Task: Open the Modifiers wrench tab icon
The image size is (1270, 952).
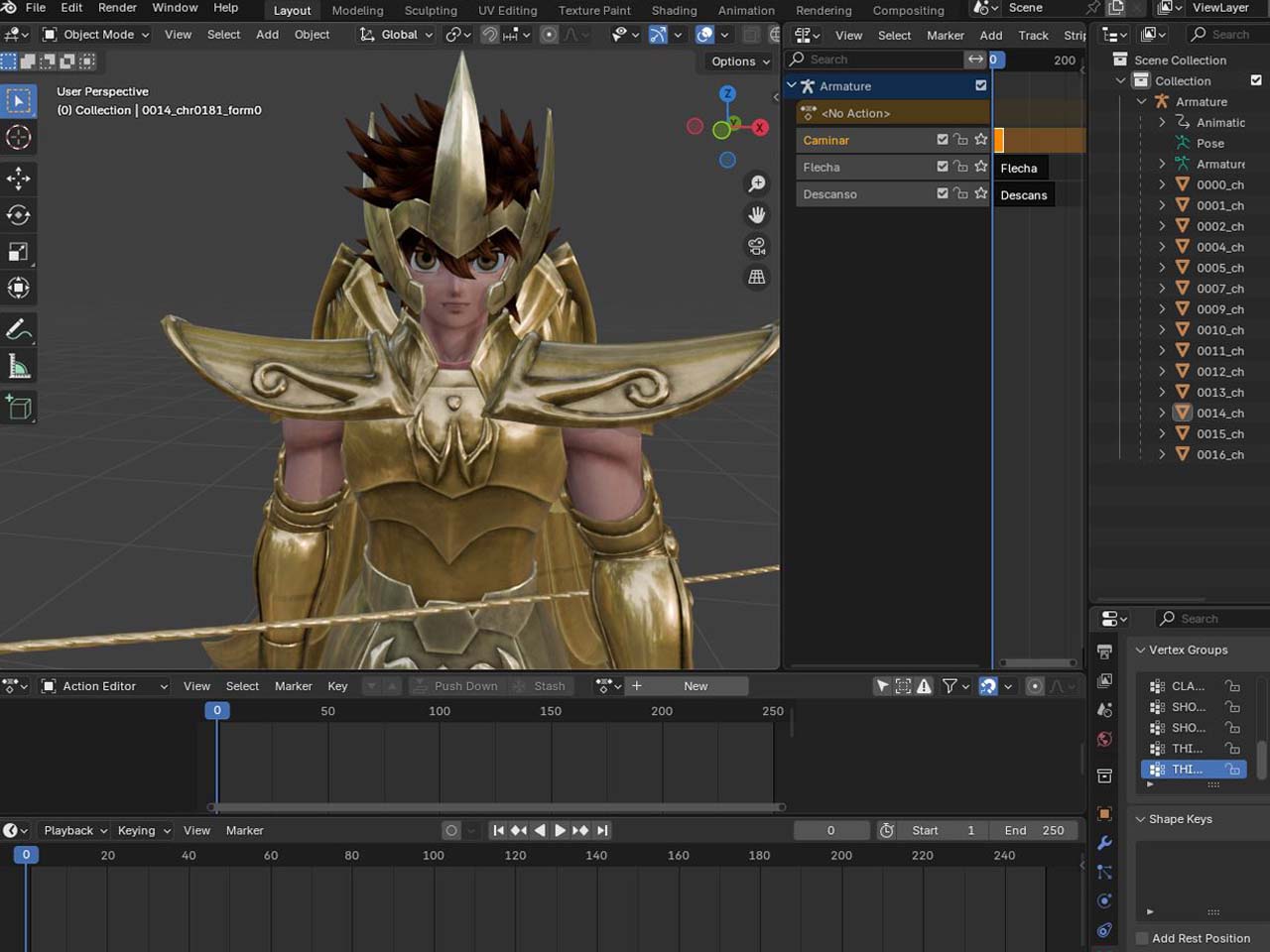Action: [1104, 843]
